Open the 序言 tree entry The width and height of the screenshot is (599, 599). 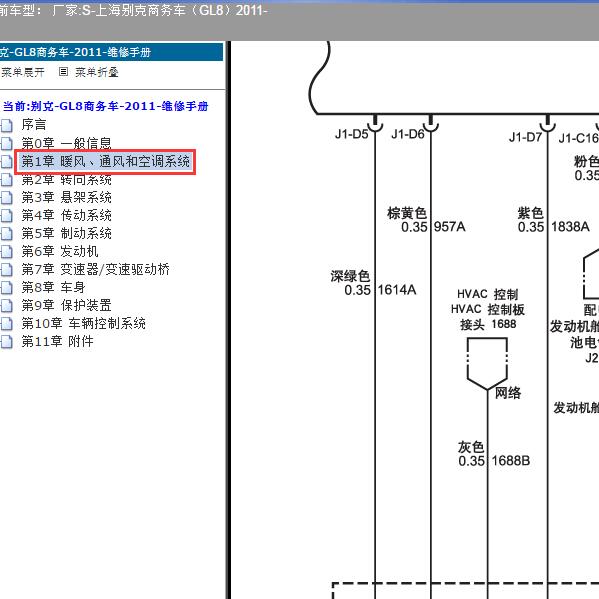tap(34, 125)
